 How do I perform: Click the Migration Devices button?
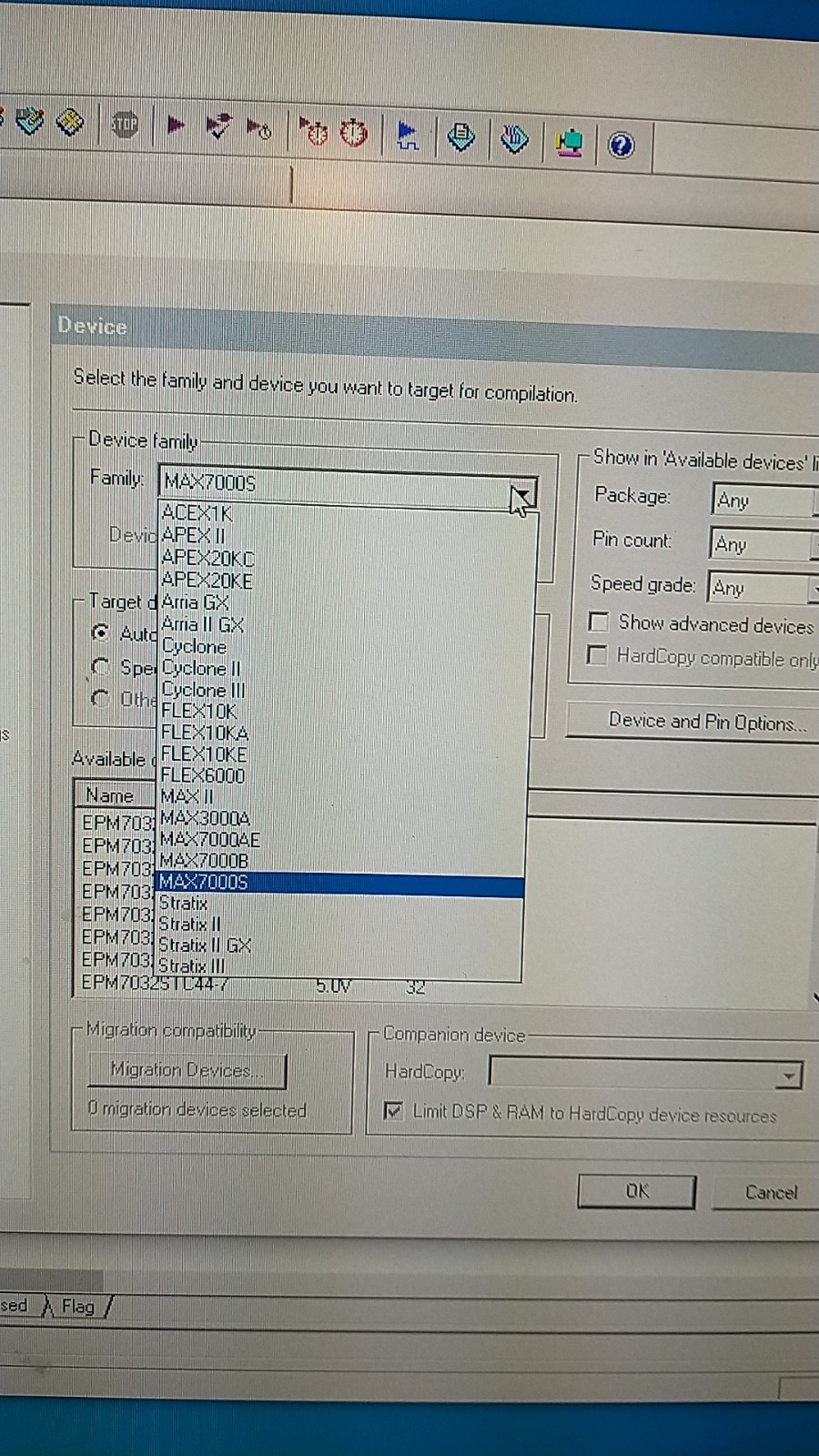click(187, 1070)
